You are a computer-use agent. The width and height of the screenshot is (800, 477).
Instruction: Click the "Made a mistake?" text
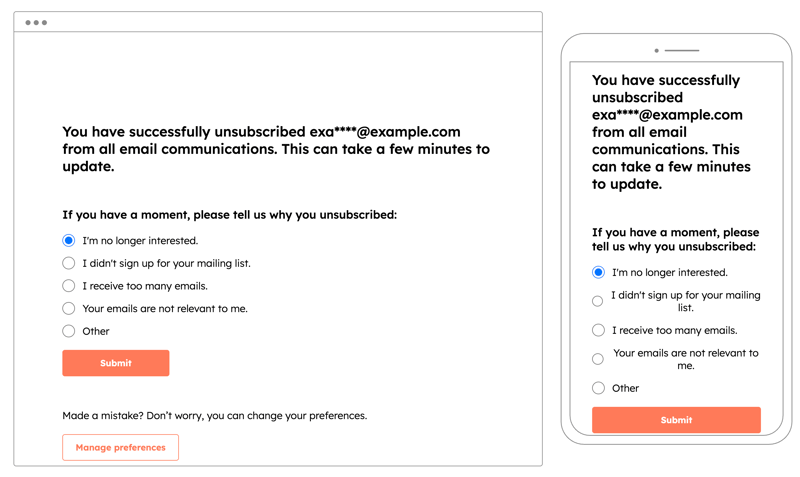pyautogui.click(x=214, y=415)
